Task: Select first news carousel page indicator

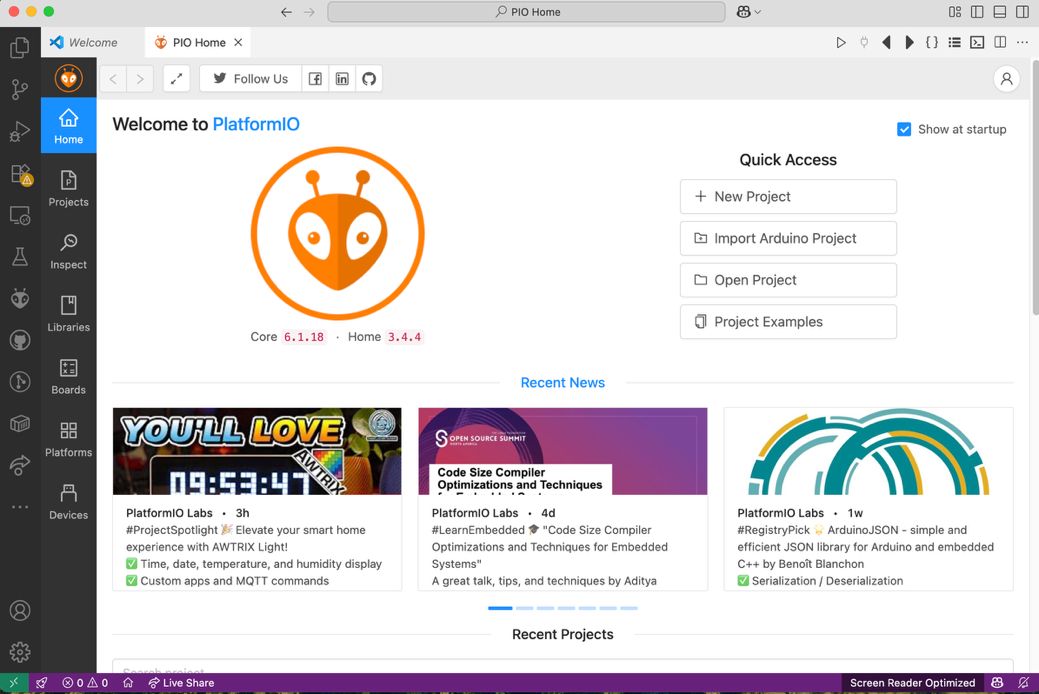Action: (x=500, y=608)
